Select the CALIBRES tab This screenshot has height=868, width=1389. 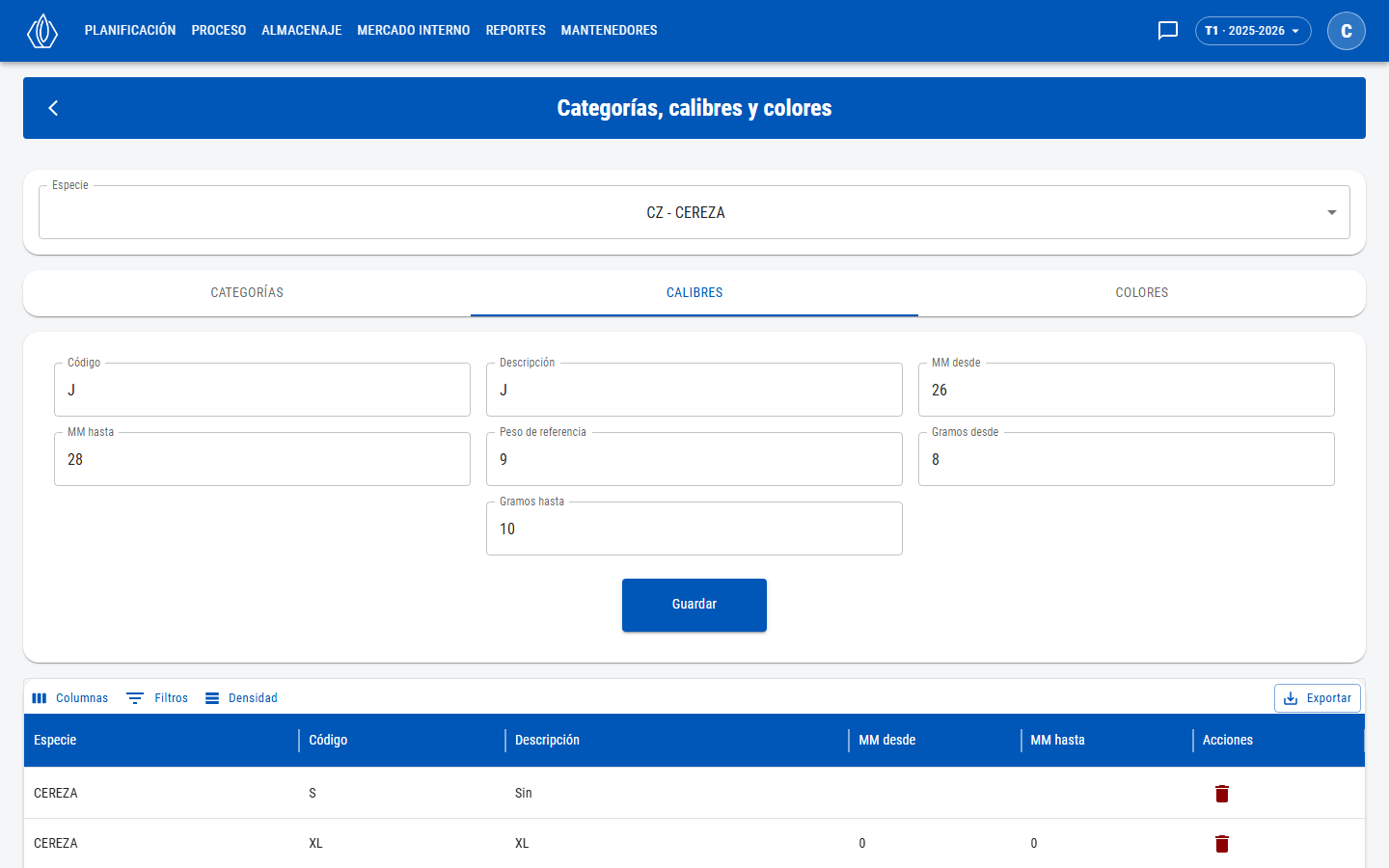tap(694, 292)
